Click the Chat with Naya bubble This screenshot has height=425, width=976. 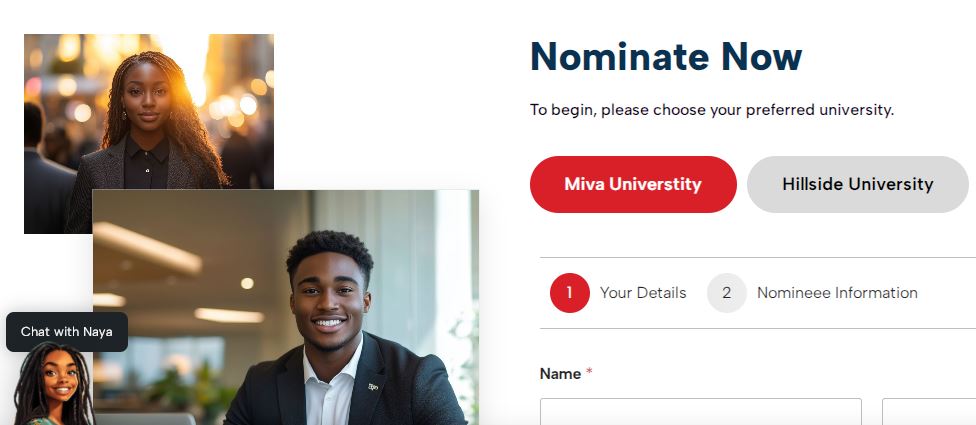(67, 332)
